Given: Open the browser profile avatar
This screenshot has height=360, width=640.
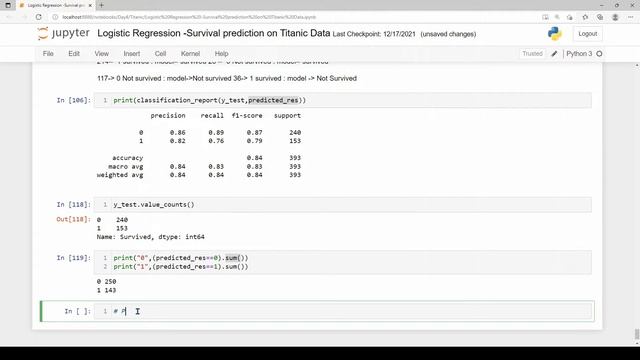Looking at the screenshot, I should point(615,17).
